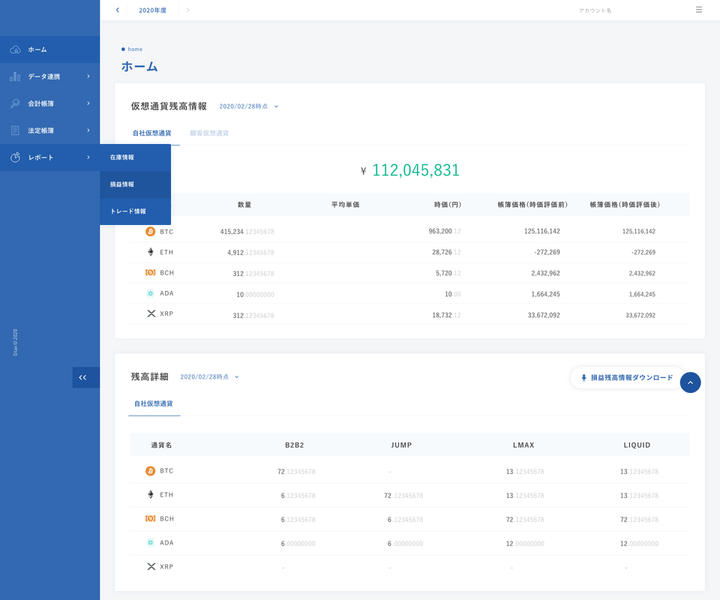The width and height of the screenshot is (720, 600).
Task: Go to previous fiscal year arrow
Action: tap(118, 10)
